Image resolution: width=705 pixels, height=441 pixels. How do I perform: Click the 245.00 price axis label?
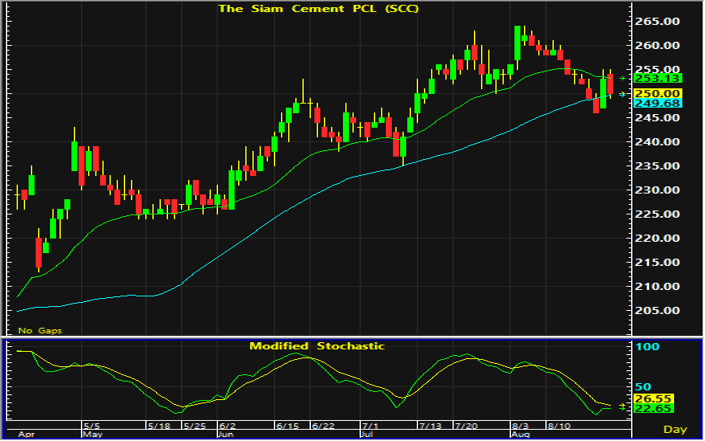[657, 118]
